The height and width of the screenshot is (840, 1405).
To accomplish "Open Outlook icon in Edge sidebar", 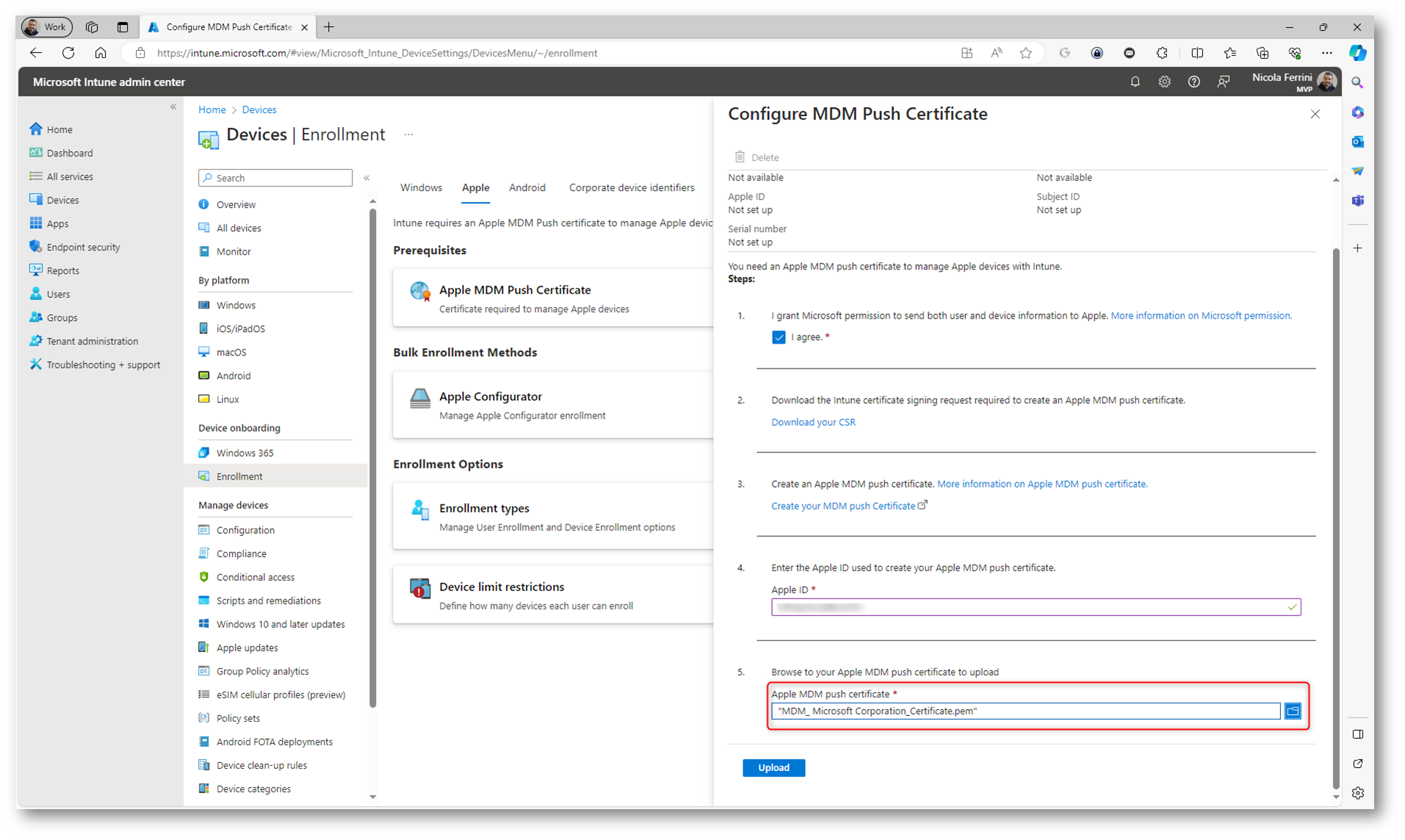I will coord(1357,142).
